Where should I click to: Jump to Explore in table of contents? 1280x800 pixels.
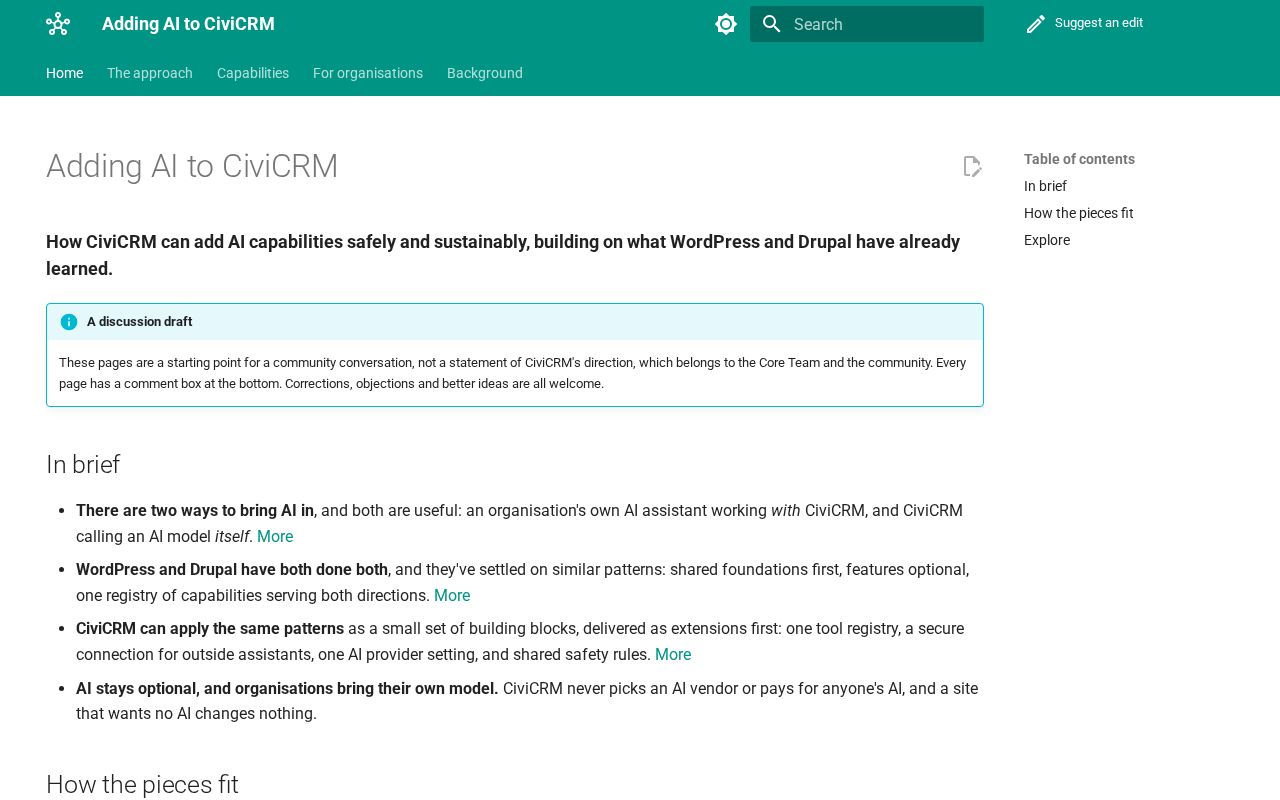1047,240
